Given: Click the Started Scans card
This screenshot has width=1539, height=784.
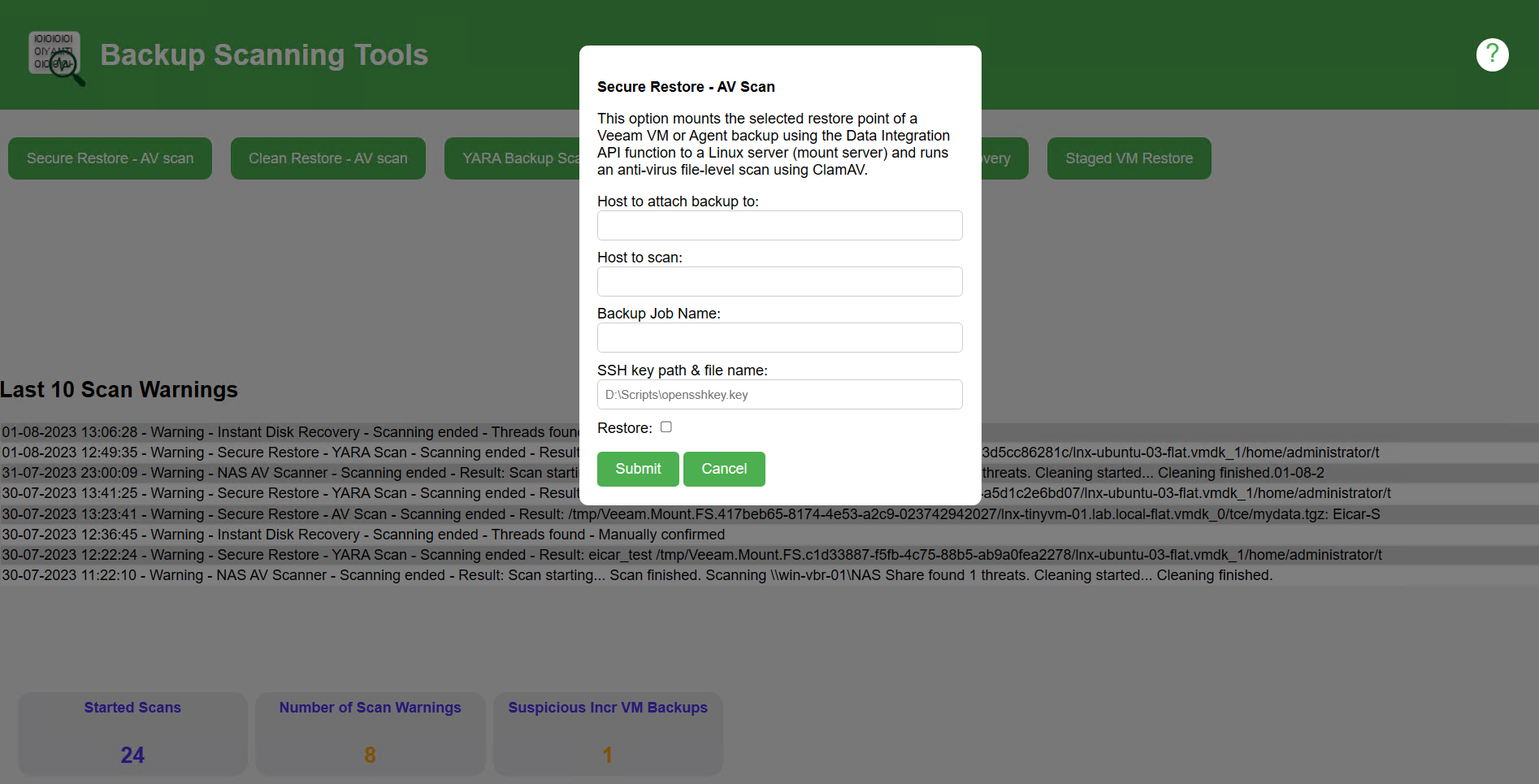Looking at the screenshot, I should (132, 734).
